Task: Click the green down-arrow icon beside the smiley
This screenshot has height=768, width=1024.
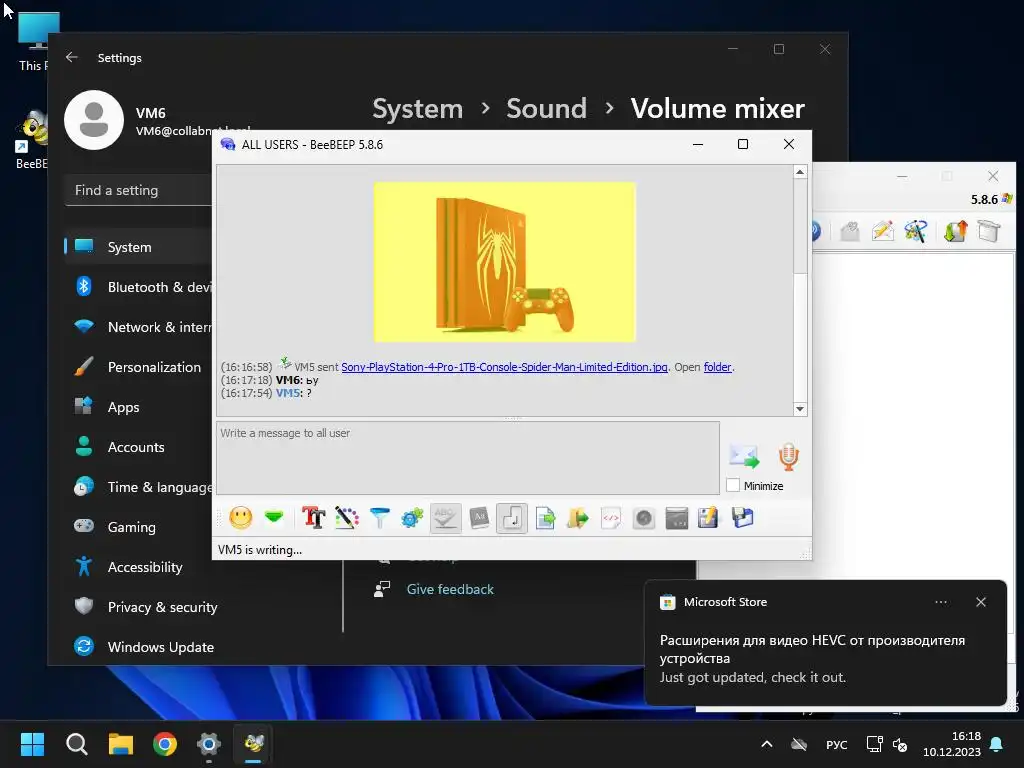Action: [274, 518]
